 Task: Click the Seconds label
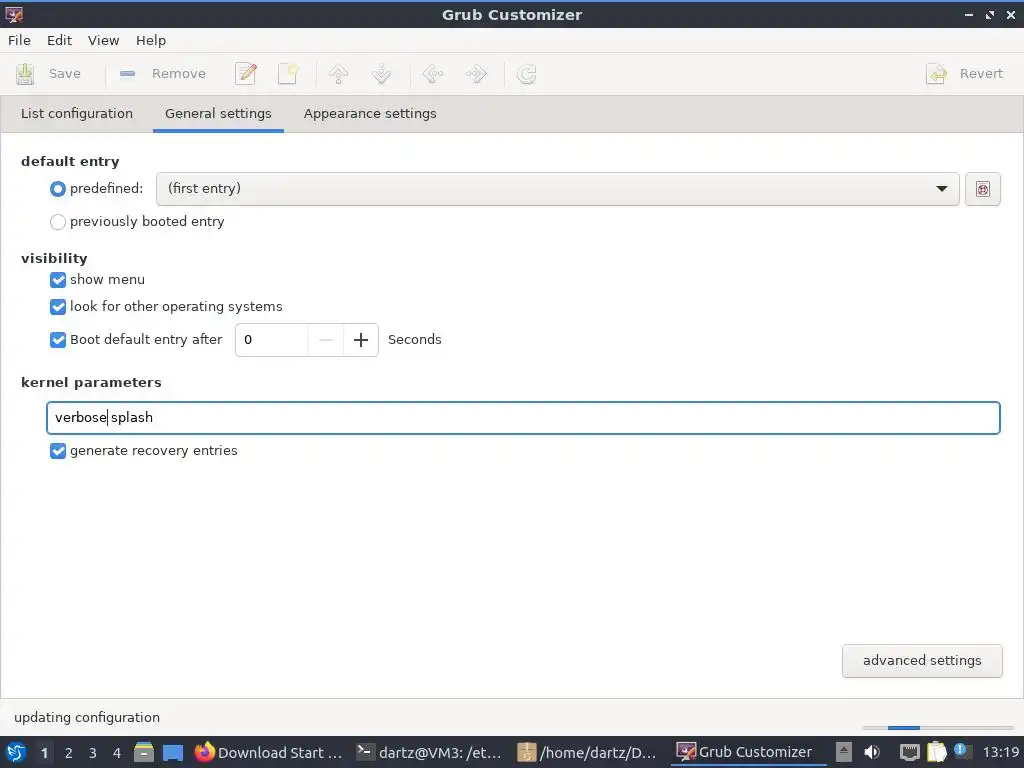(x=415, y=340)
